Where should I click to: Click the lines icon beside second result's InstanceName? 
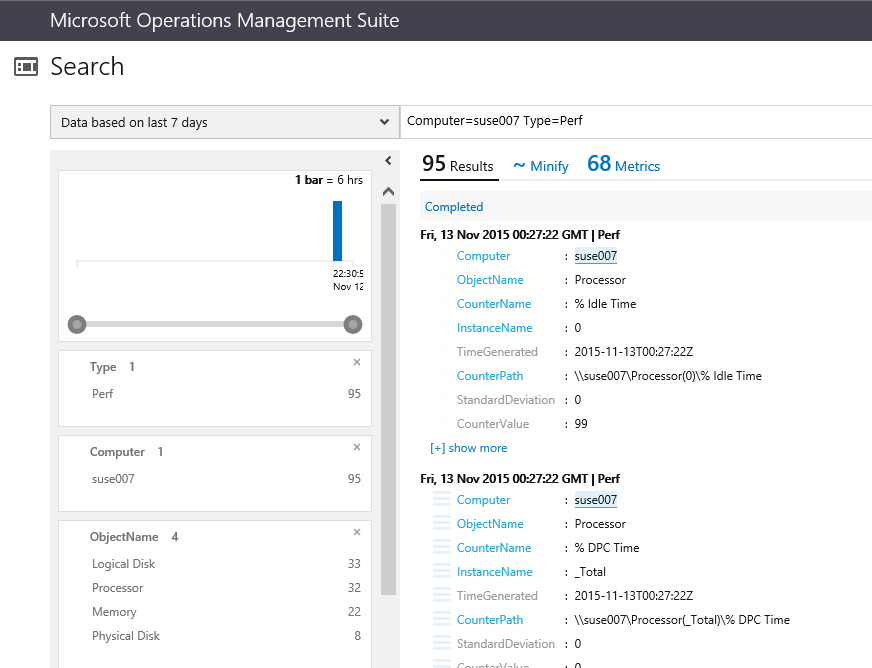pyautogui.click(x=441, y=572)
